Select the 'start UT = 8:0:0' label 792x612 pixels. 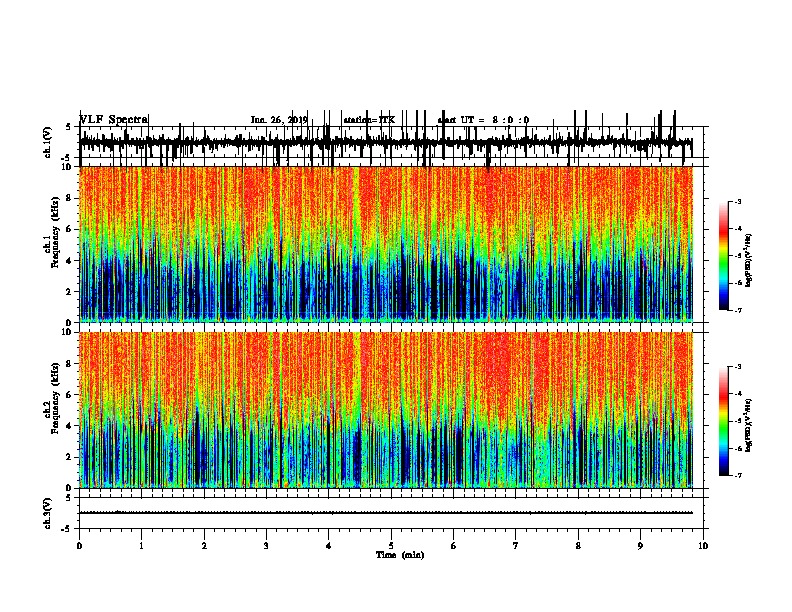click(483, 120)
